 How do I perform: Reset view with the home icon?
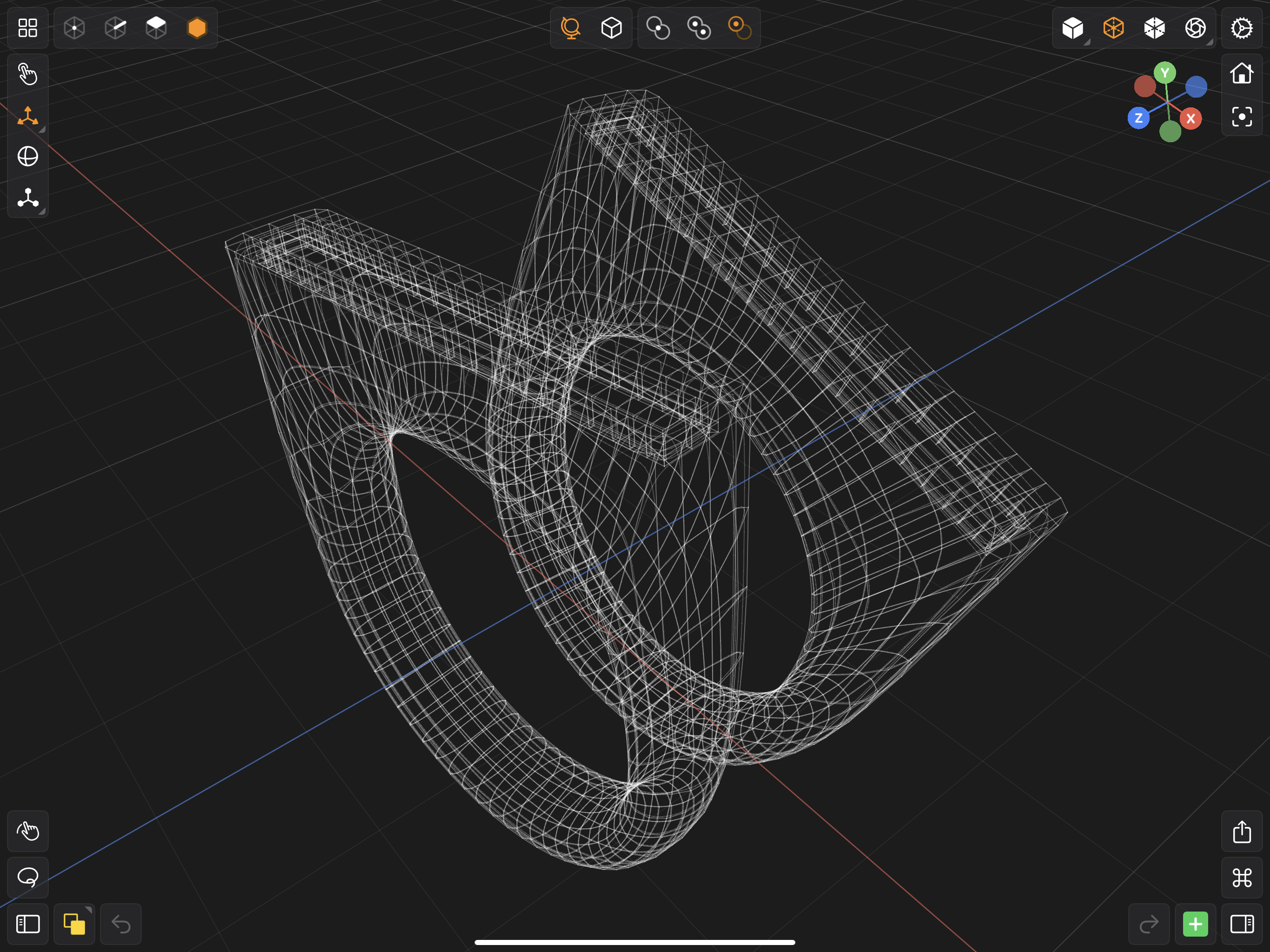click(1242, 73)
